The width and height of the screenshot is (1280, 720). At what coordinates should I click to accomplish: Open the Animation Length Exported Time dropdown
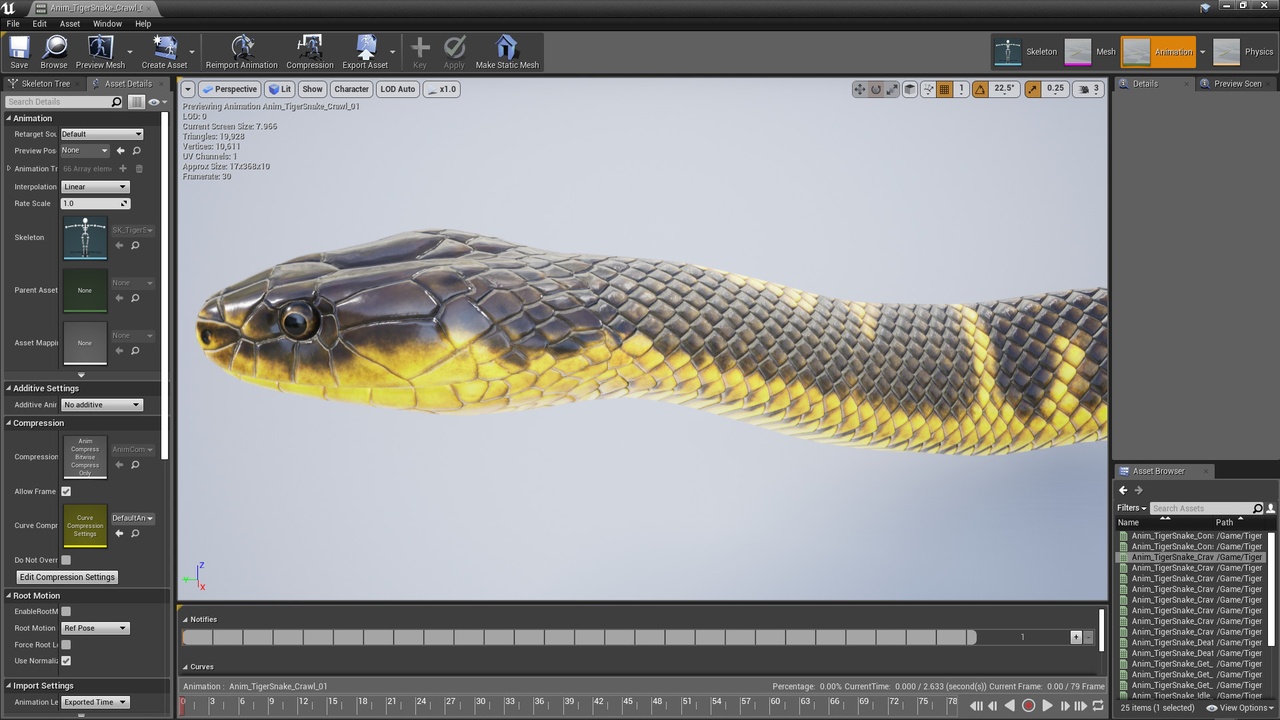coord(95,702)
